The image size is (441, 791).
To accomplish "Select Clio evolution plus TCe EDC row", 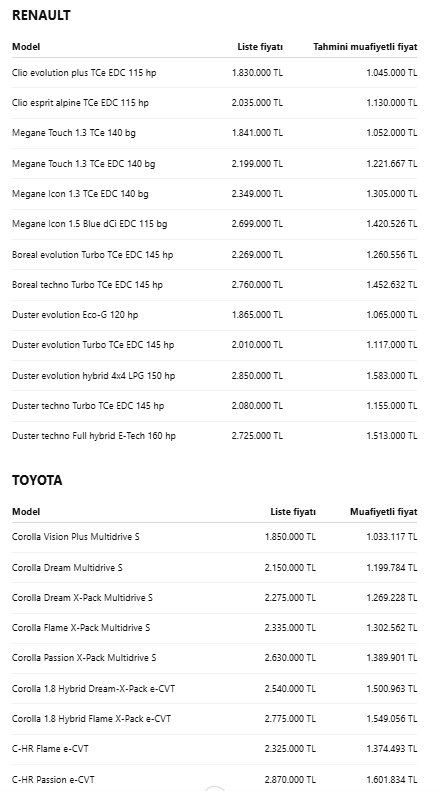I will 214,73.
